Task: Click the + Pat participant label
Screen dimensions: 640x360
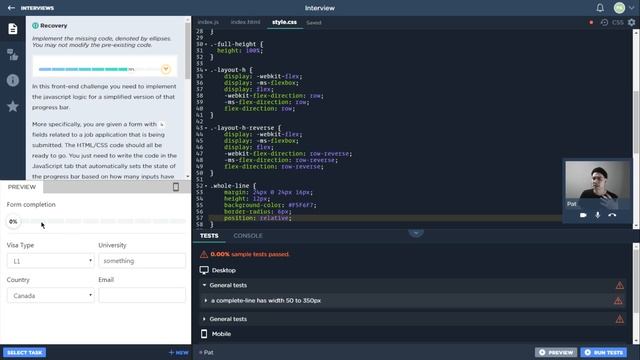Action: [206, 353]
